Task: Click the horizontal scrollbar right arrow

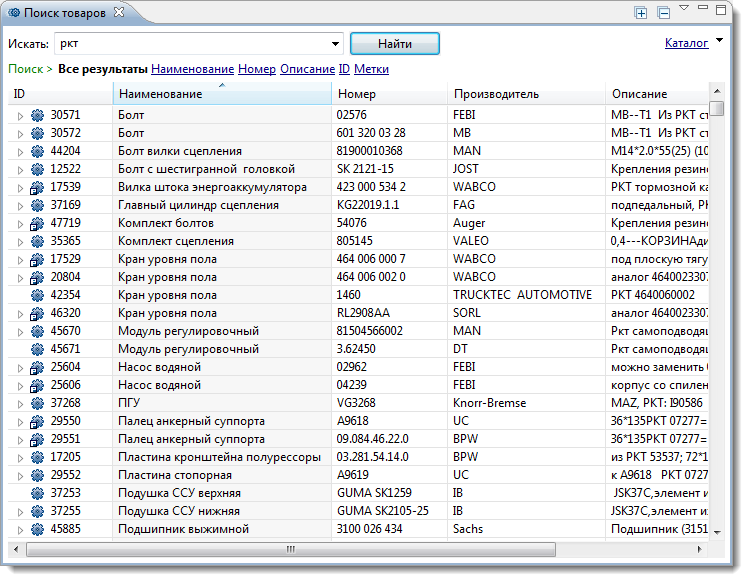Action: coord(699,549)
